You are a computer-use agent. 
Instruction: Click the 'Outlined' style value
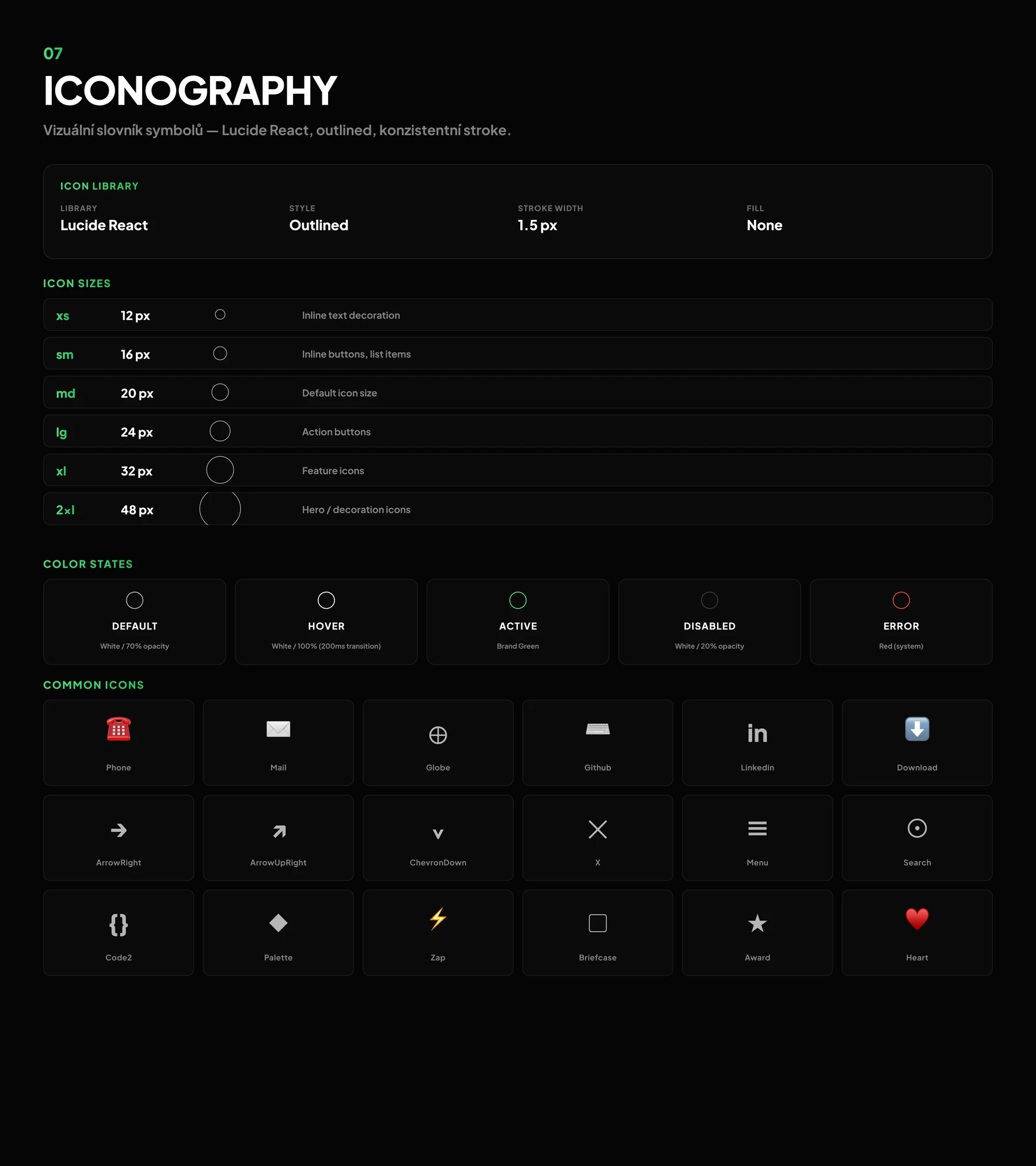click(319, 225)
